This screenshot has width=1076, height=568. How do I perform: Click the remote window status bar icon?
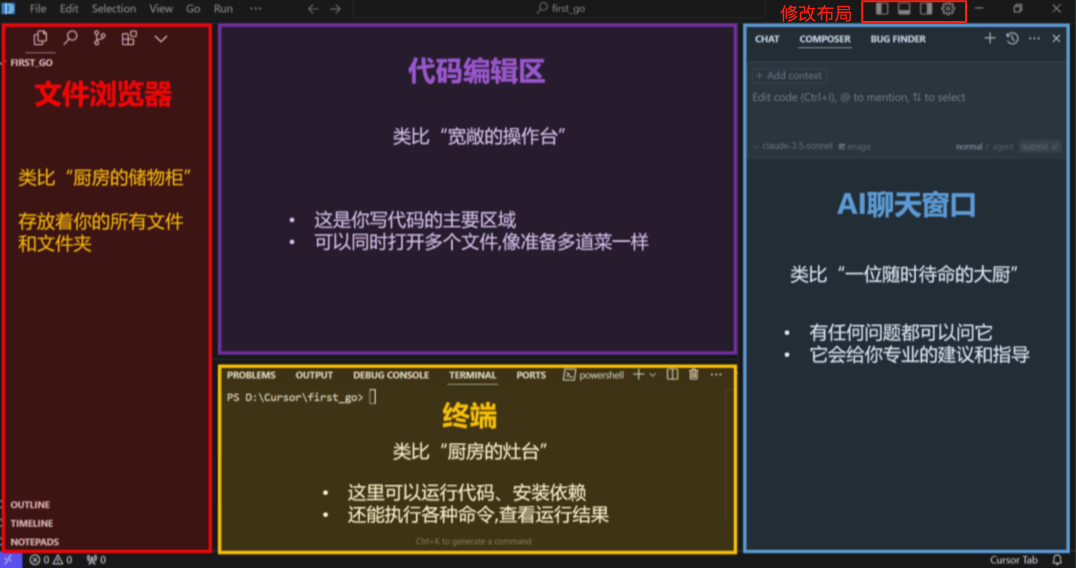pyautogui.click(x=10, y=560)
